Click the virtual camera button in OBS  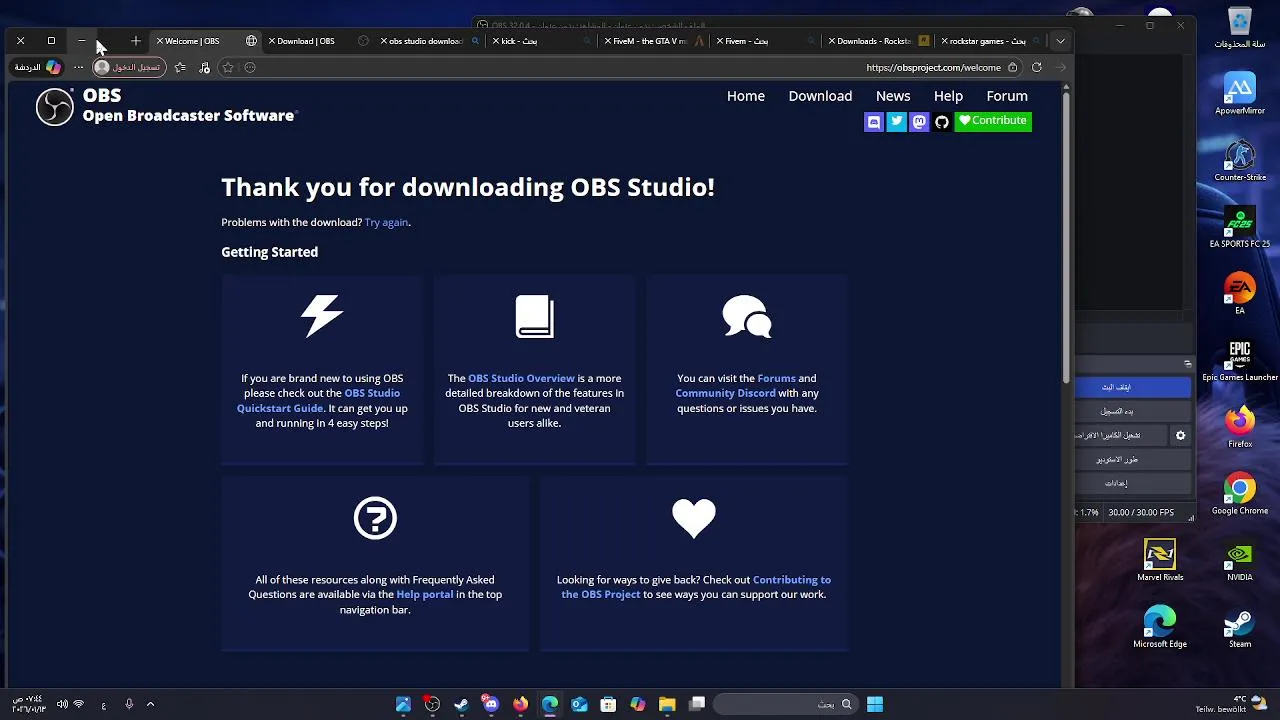coord(1121,436)
